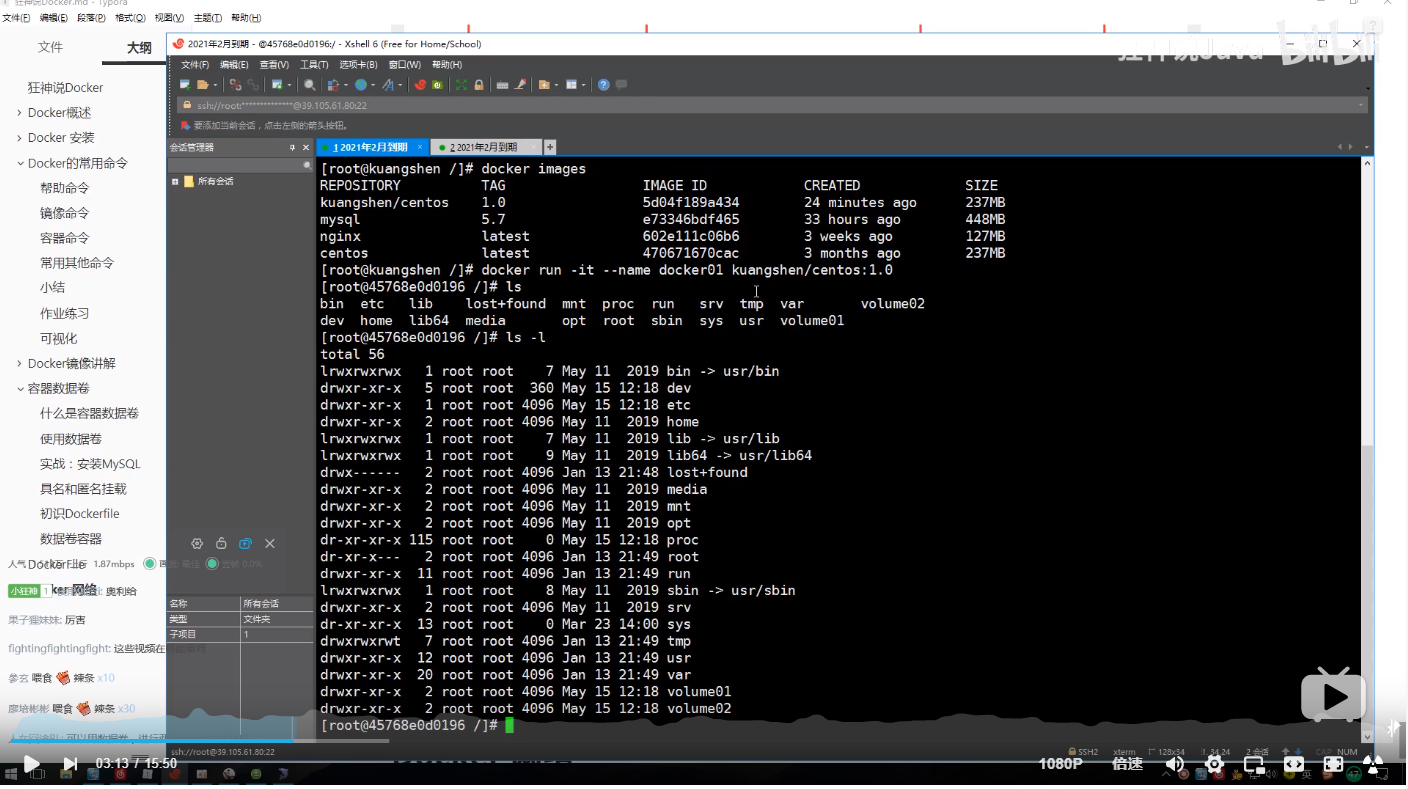The height and width of the screenshot is (789, 1408).
Task: Expand '所有会话' tree node in Session Manager
Action: pos(175,181)
